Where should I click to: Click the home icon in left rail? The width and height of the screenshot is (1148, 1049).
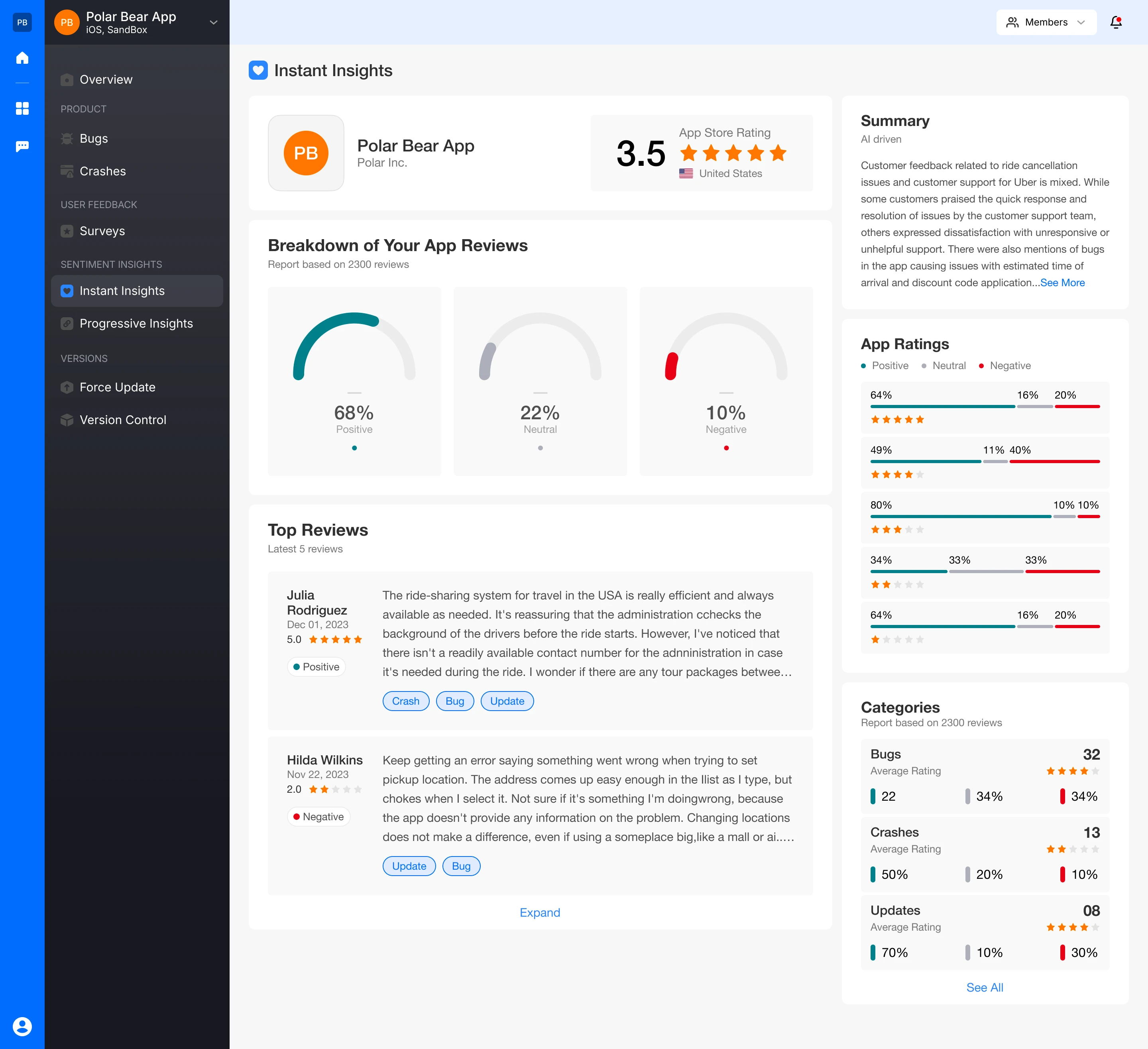[x=22, y=57]
